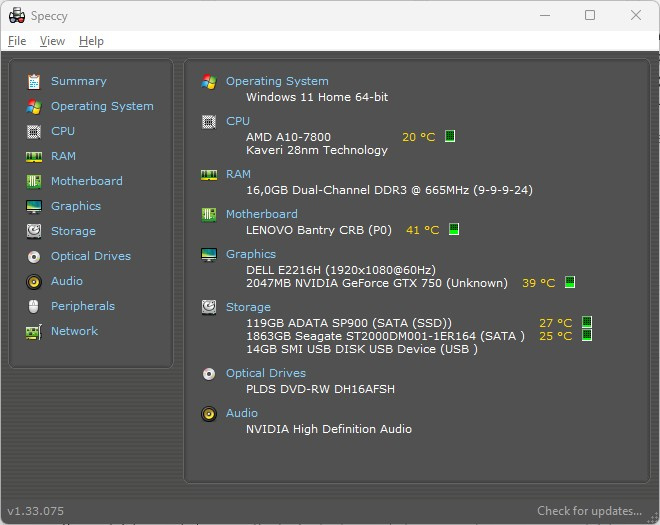Go to the RAM section in sidebar

coord(63,156)
